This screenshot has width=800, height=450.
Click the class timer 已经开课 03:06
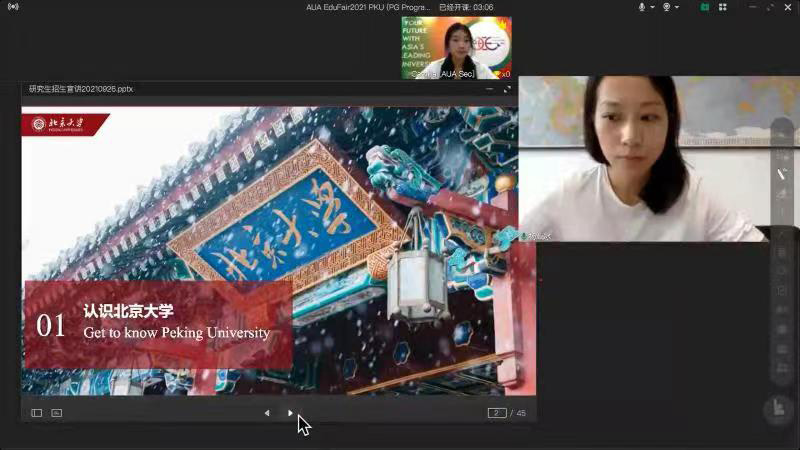pyautogui.click(x=466, y=7)
